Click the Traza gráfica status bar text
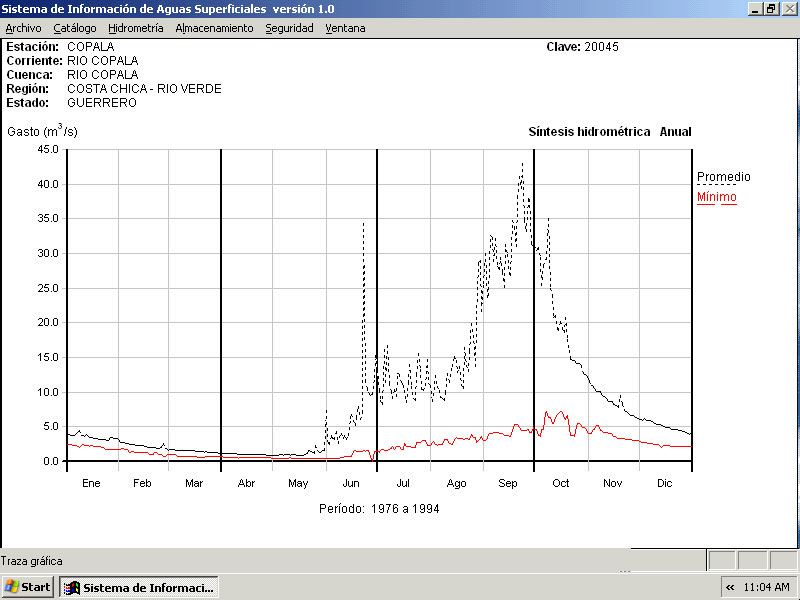 (32, 561)
